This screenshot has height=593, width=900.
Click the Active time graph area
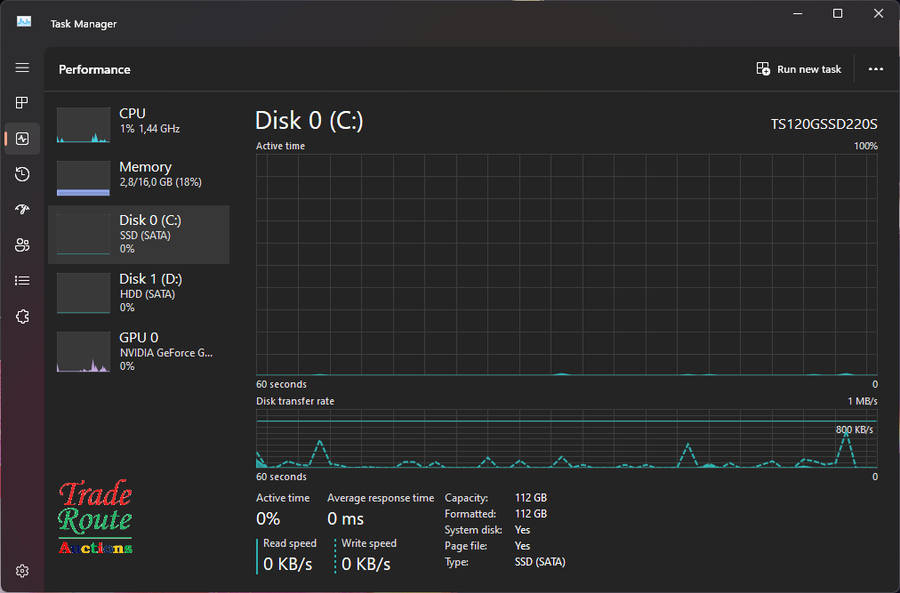566,265
